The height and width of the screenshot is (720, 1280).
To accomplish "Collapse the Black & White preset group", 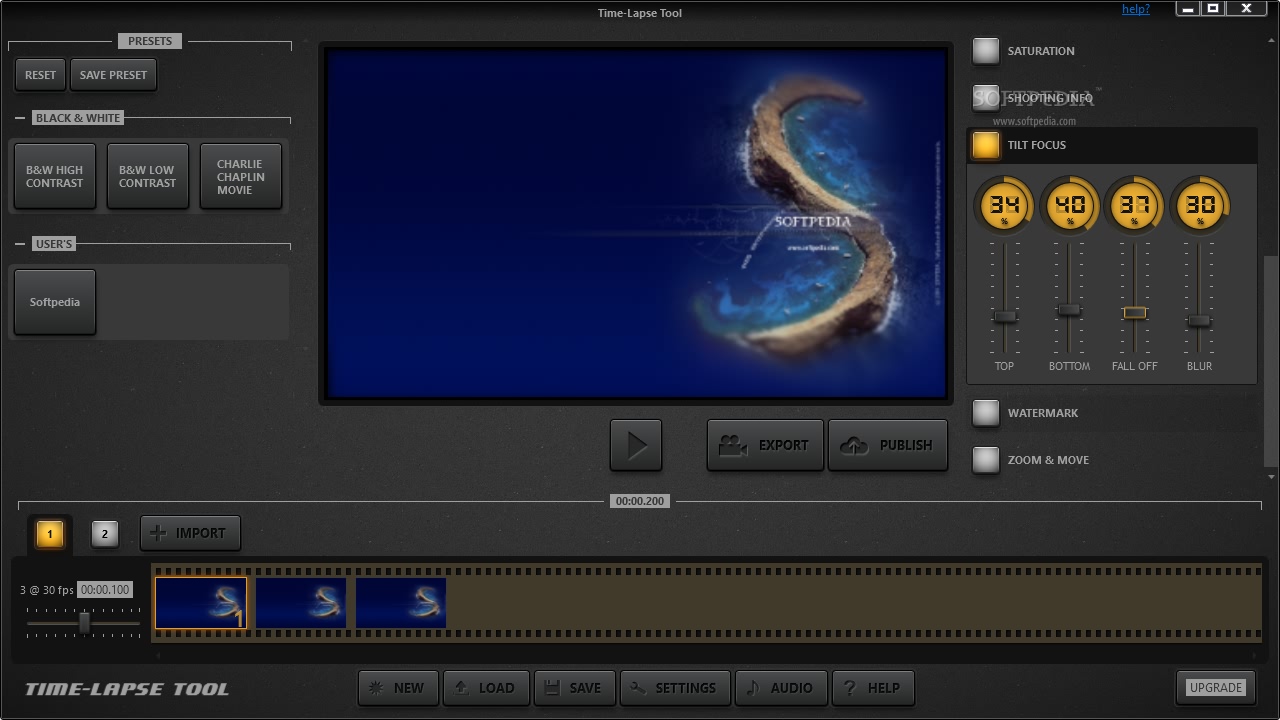I will 20,118.
